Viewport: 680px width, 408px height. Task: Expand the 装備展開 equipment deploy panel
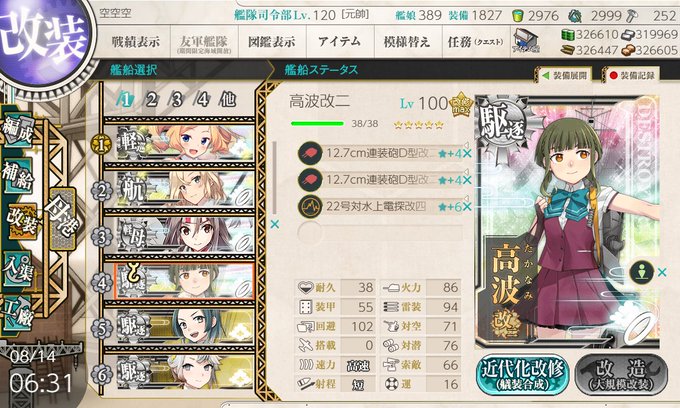[564, 75]
